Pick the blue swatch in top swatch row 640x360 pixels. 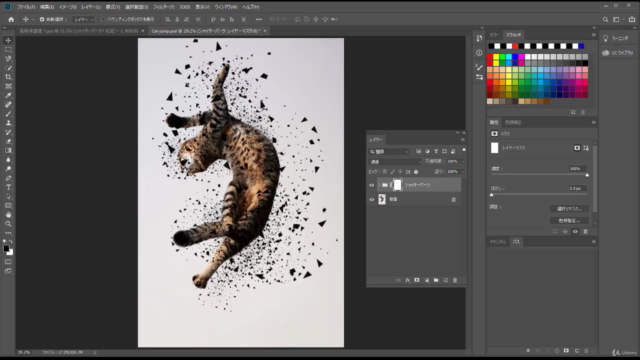click(581, 46)
